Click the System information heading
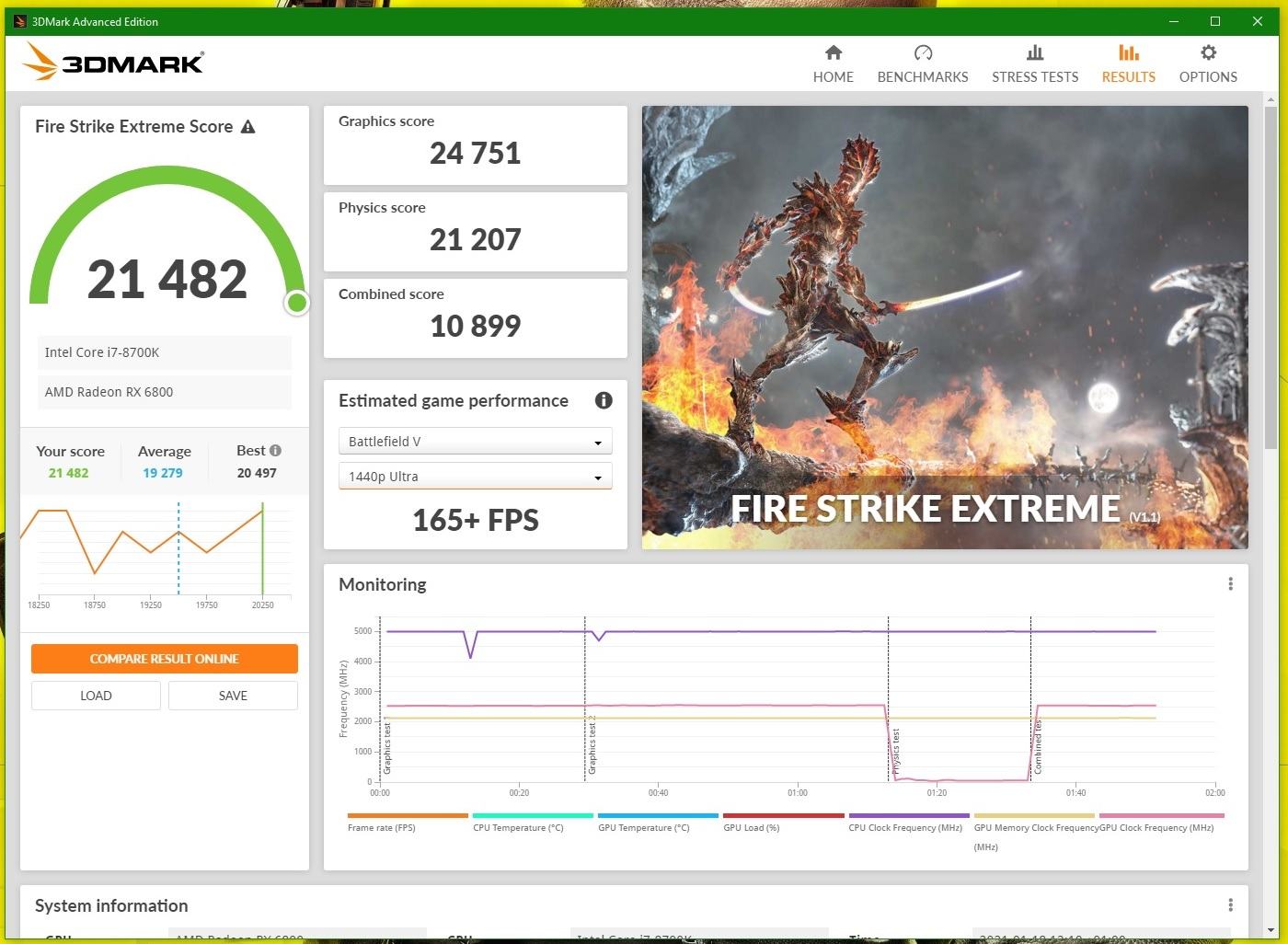 click(111, 905)
